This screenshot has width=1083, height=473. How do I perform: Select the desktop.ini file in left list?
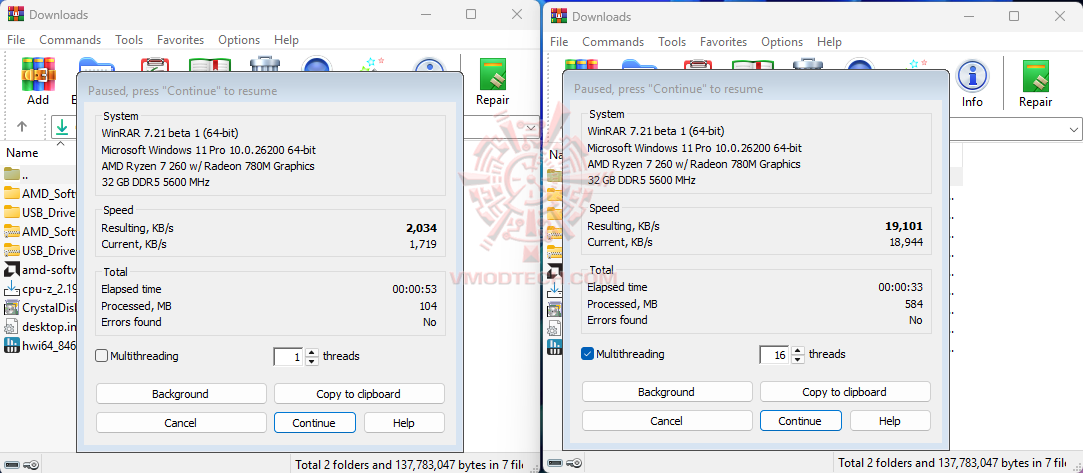(39, 327)
